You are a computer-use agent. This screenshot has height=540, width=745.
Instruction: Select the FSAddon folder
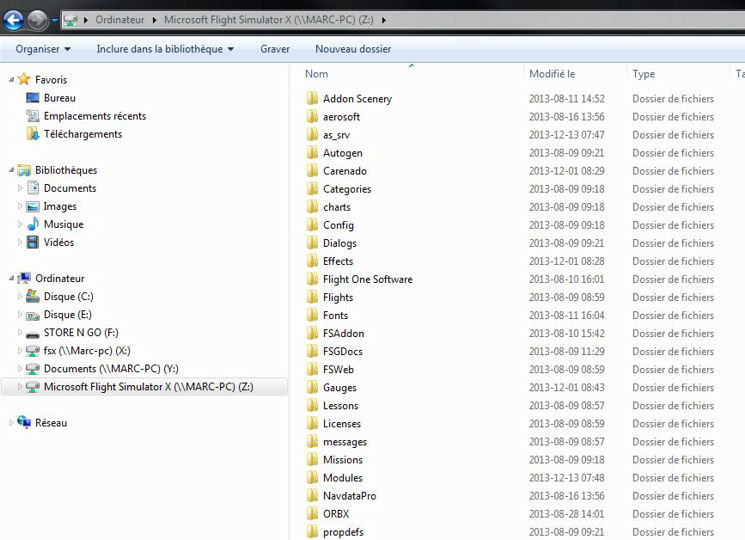coord(344,333)
